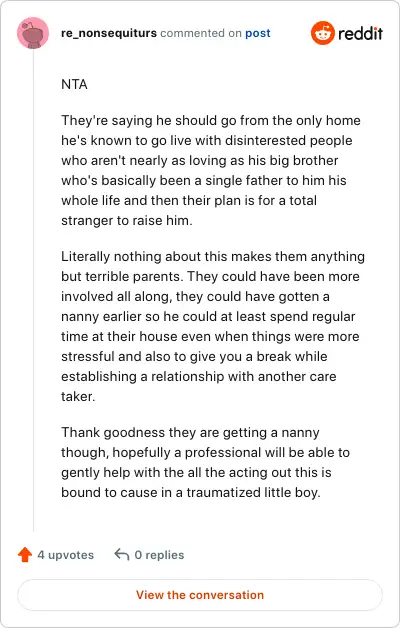The width and height of the screenshot is (400, 628).
Task: Collapse thread using the vertical line below the avatar
Action: pos(33,290)
